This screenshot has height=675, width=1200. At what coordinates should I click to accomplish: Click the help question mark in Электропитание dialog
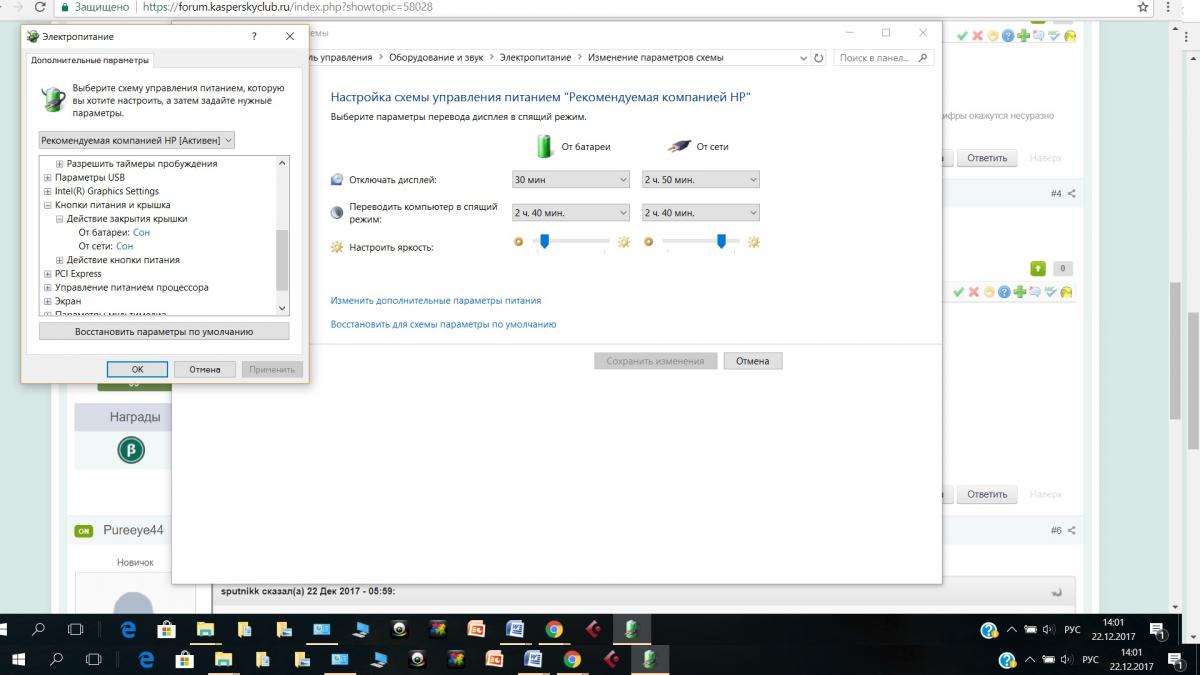coord(254,36)
